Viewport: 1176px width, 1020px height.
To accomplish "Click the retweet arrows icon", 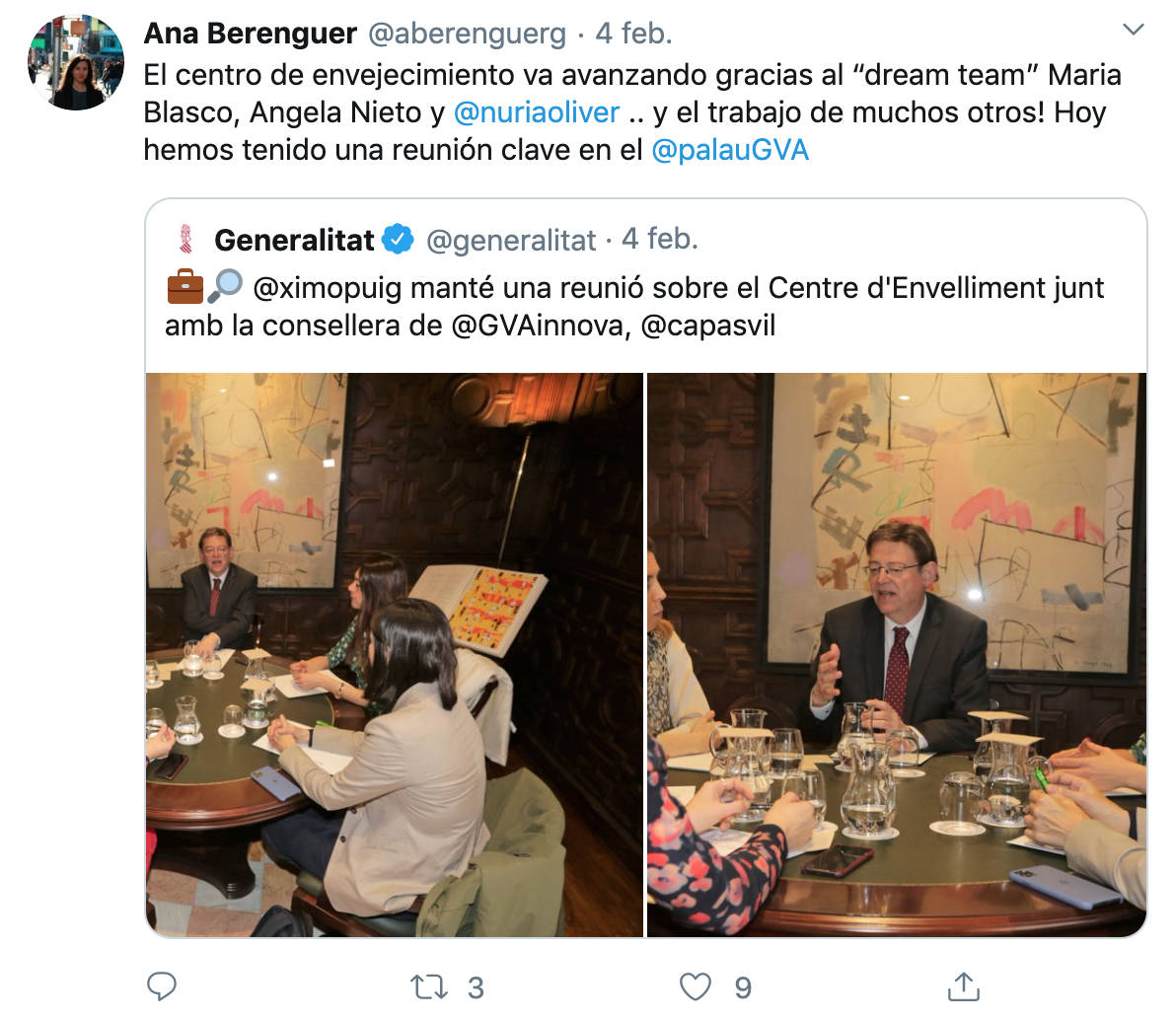I will point(429,987).
